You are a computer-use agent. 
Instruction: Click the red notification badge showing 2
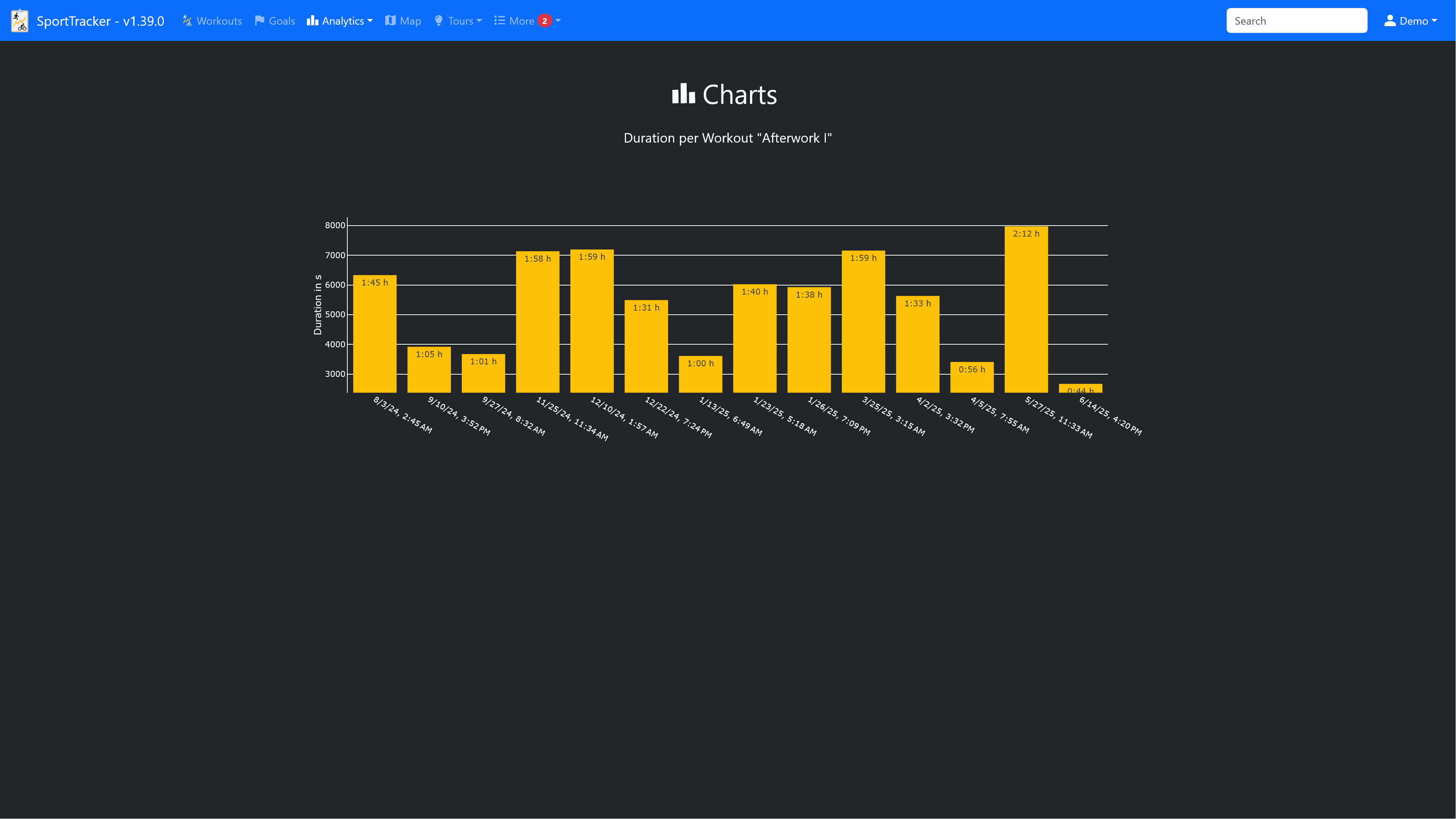pos(544,21)
